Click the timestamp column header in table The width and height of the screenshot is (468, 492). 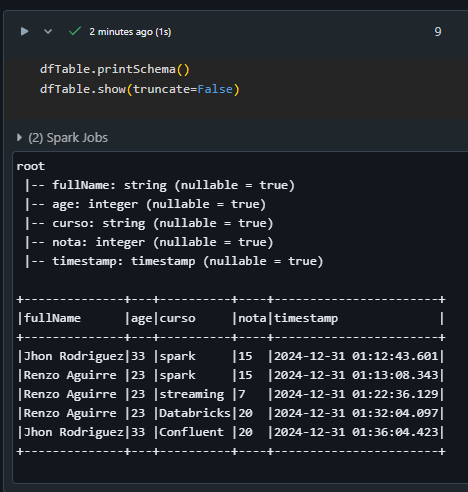(306, 318)
